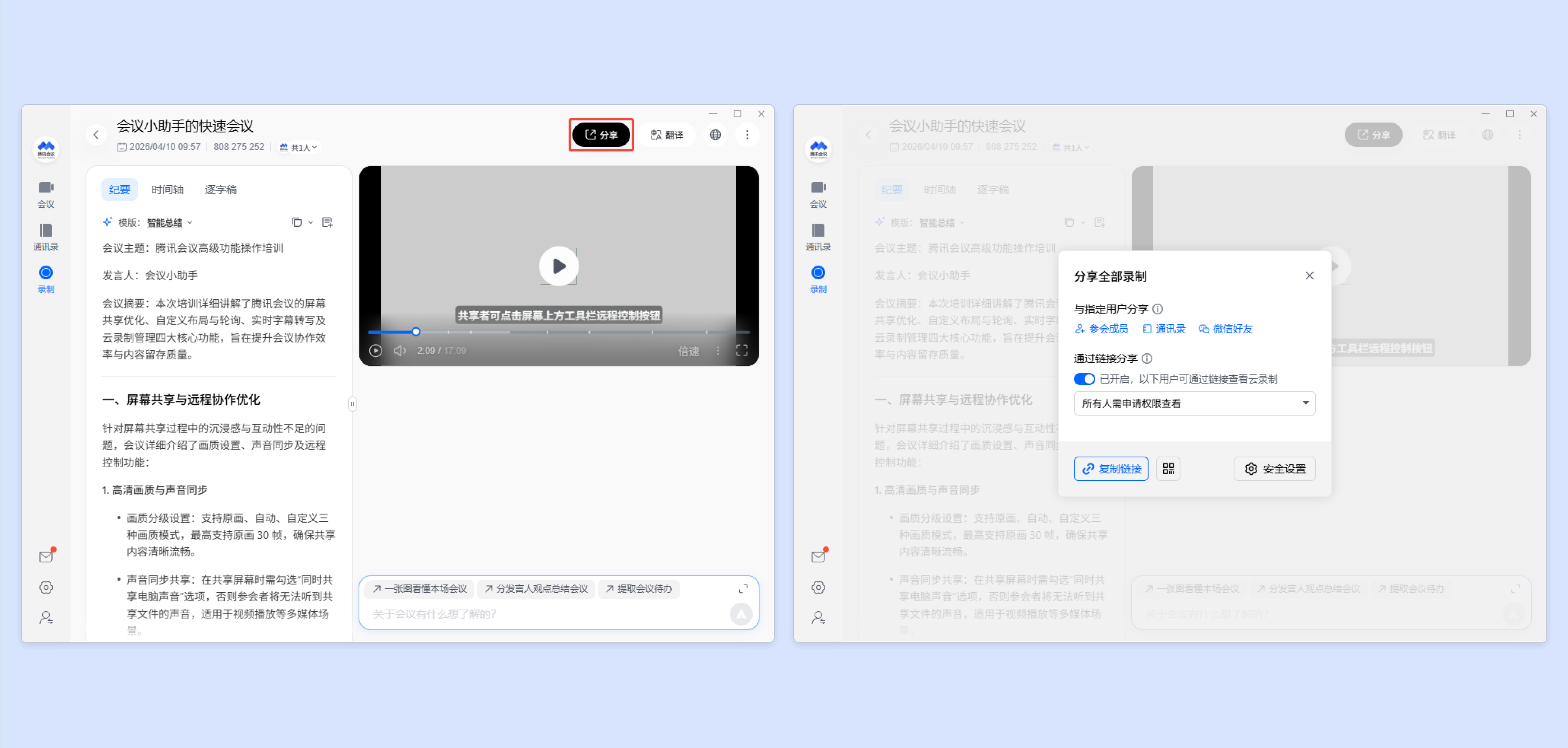
Task: Close the 分享全部录制 dialog
Action: (x=1309, y=276)
